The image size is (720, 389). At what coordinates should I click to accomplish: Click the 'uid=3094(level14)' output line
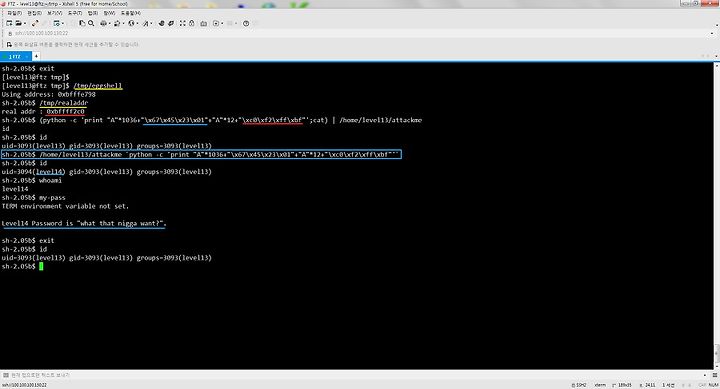[107, 172]
